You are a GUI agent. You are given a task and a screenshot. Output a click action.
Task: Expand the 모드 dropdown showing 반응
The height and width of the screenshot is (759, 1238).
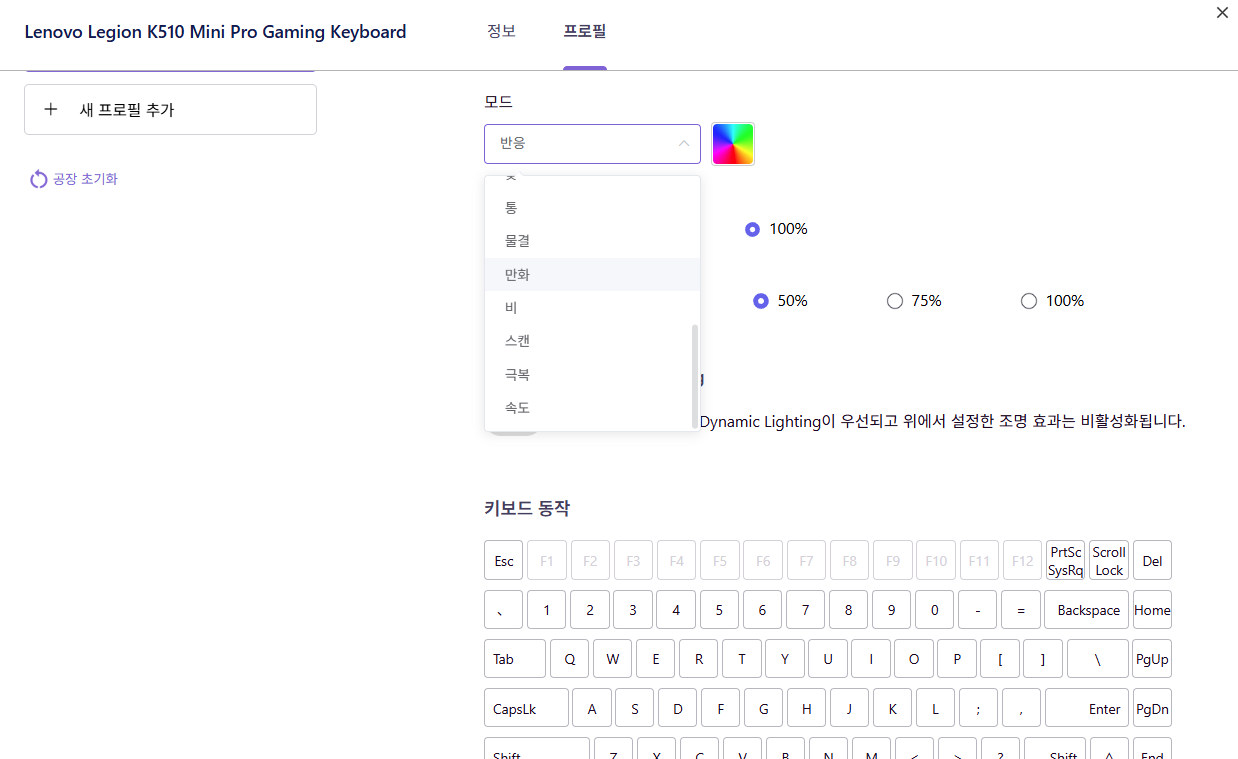tap(592, 144)
